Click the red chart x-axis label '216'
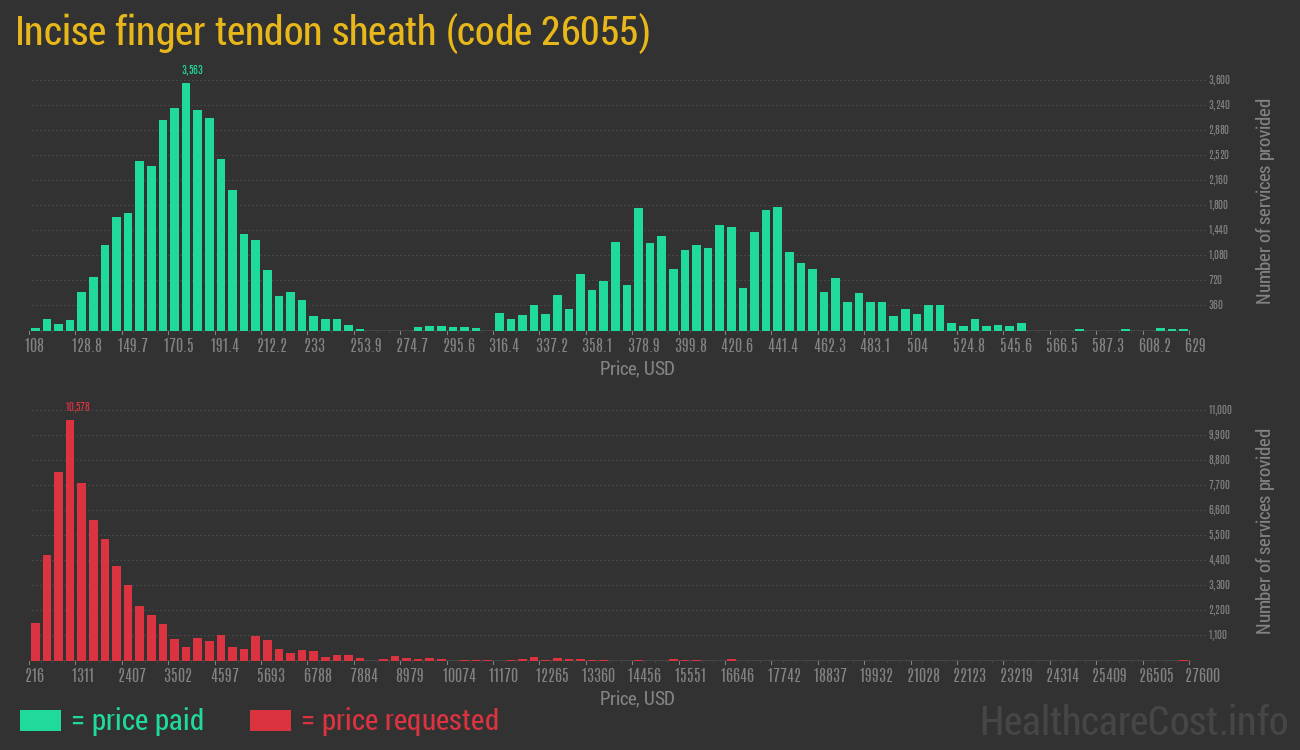 tap(34, 676)
